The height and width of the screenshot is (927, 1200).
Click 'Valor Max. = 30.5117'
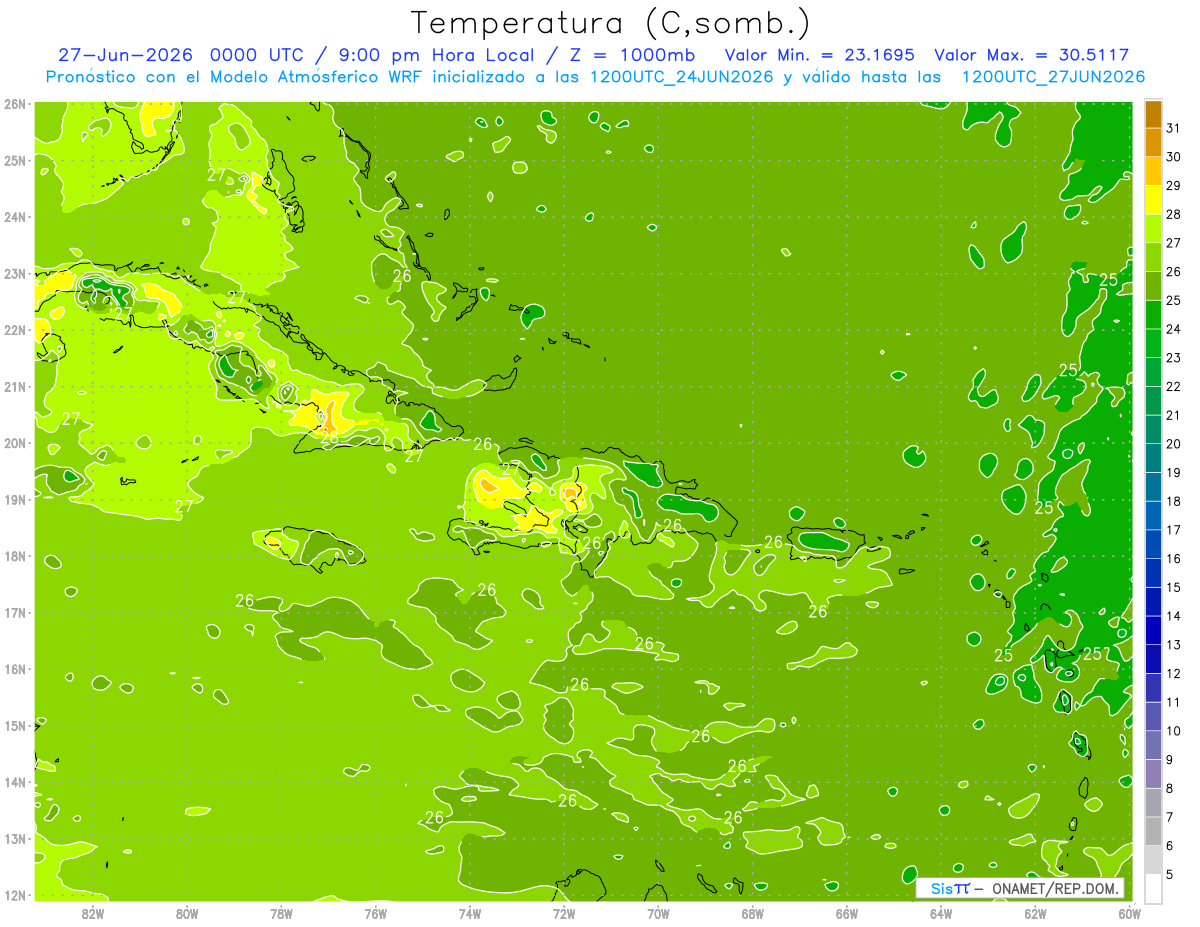[x=1031, y=55]
